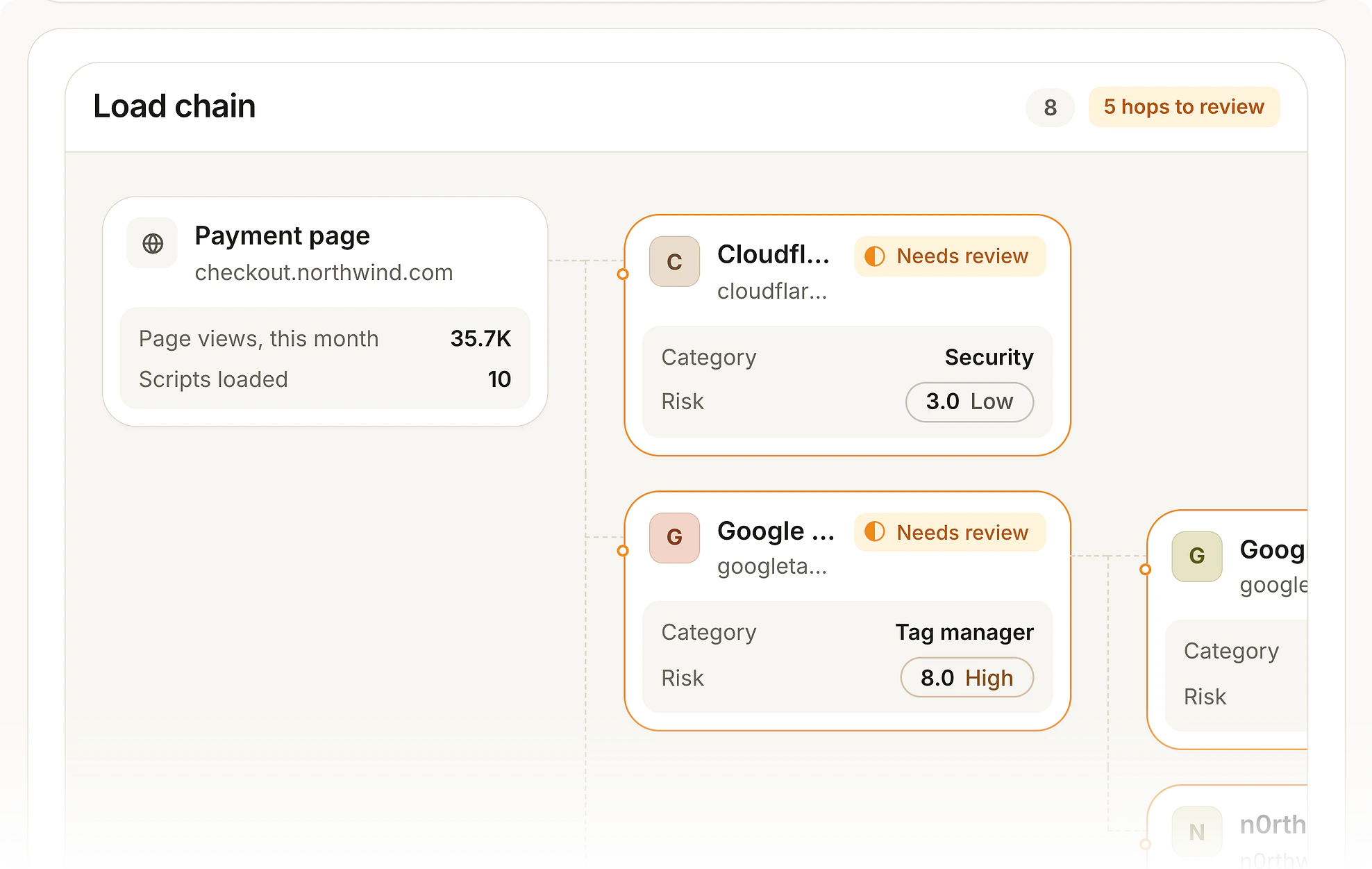The image size is (1372, 869).
Task: Click 'Page views, this month' label
Action: point(258,339)
